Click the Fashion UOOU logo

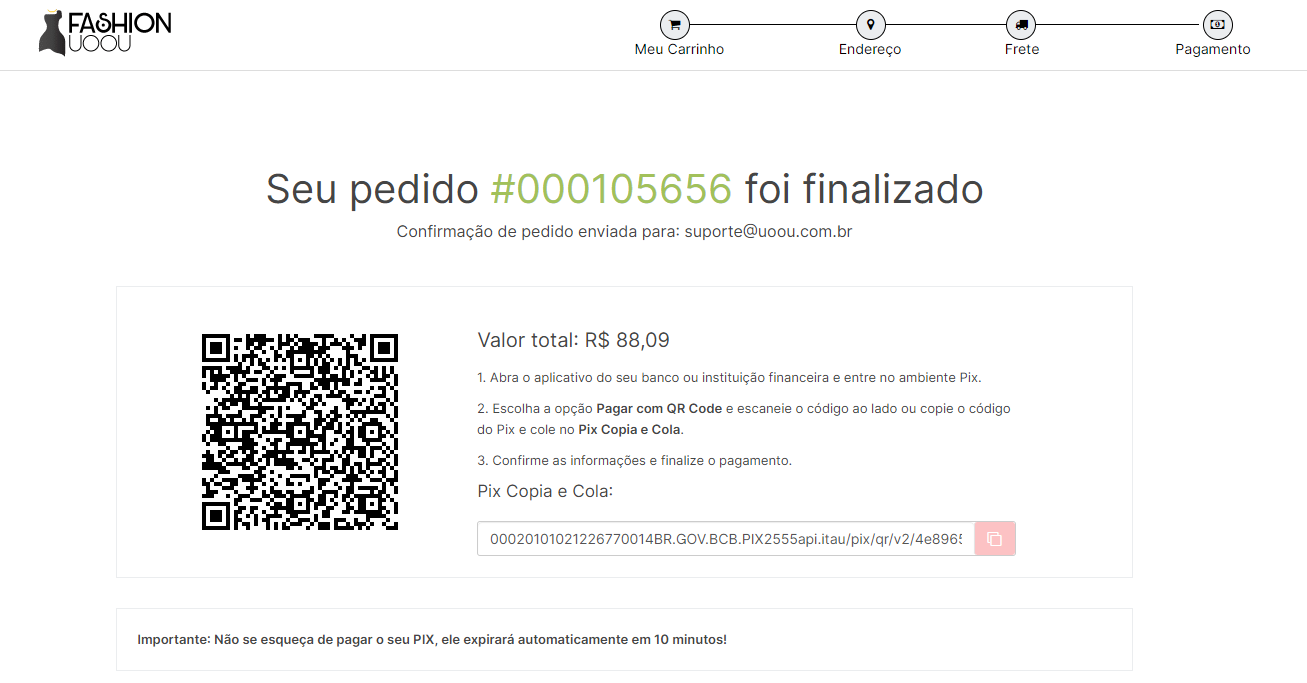(105, 33)
